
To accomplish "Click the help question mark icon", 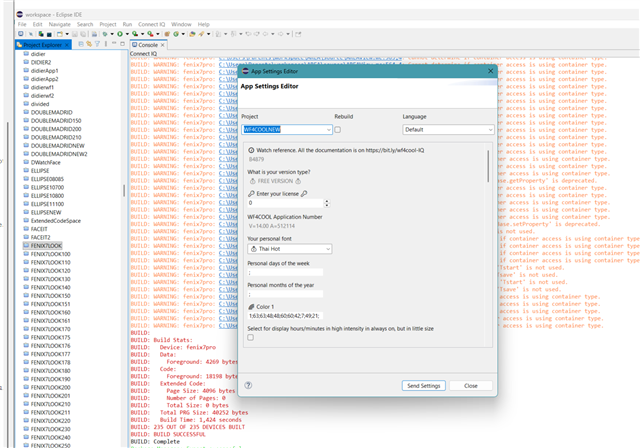I will 248,385.
